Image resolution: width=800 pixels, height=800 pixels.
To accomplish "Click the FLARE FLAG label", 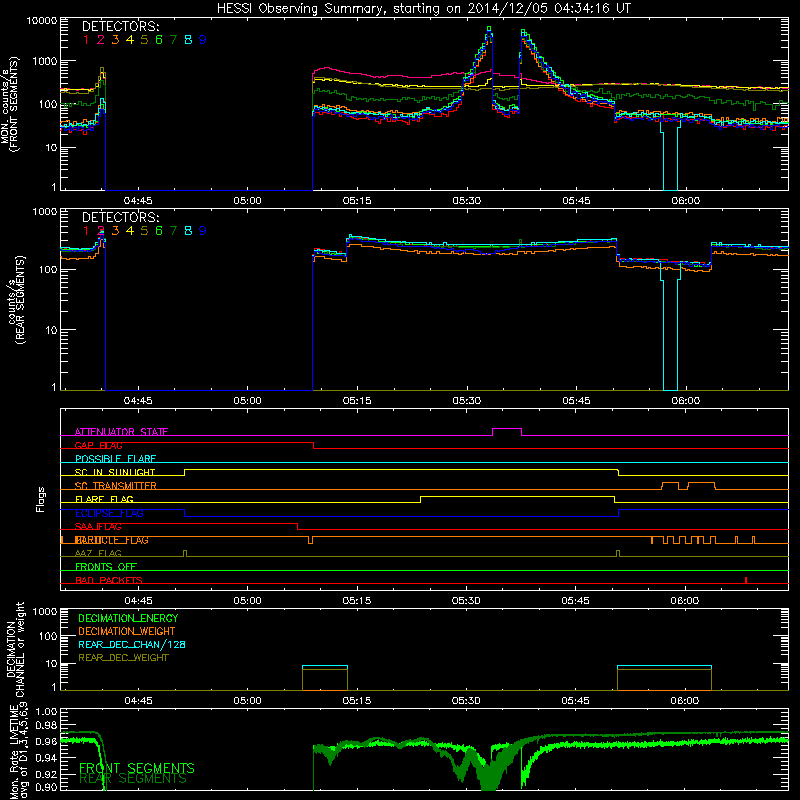I will tap(104, 499).
